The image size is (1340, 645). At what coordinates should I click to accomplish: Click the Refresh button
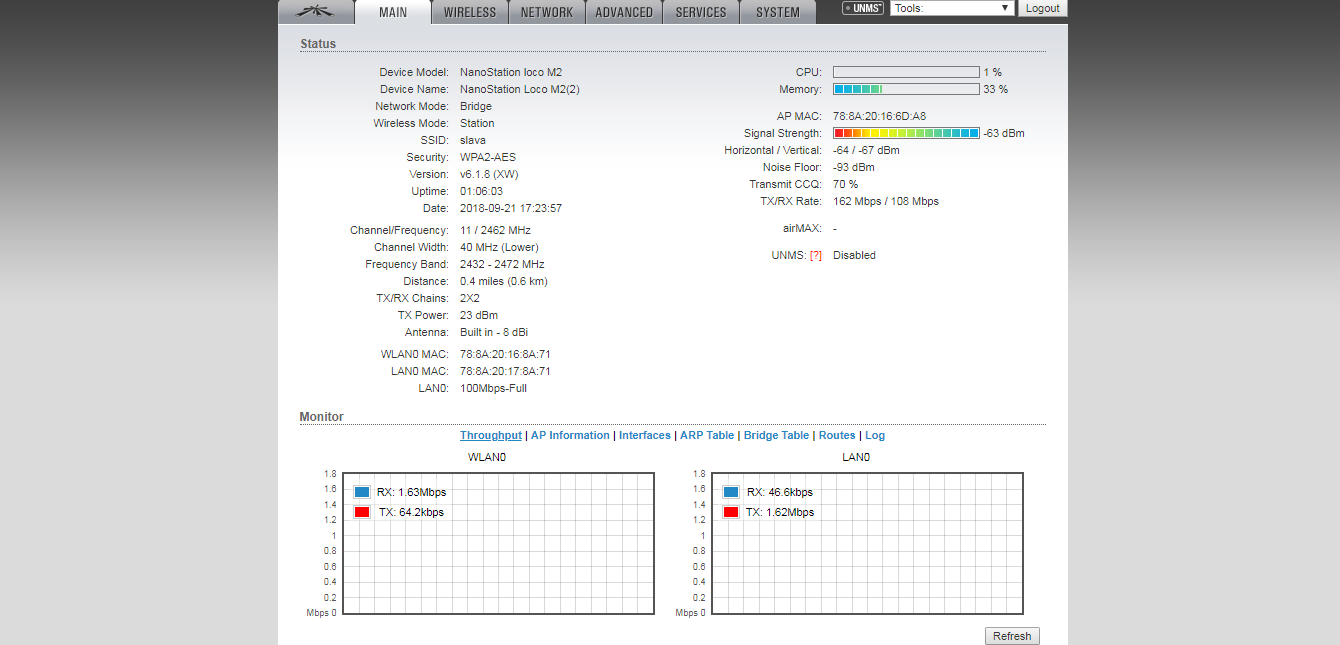(x=1012, y=636)
